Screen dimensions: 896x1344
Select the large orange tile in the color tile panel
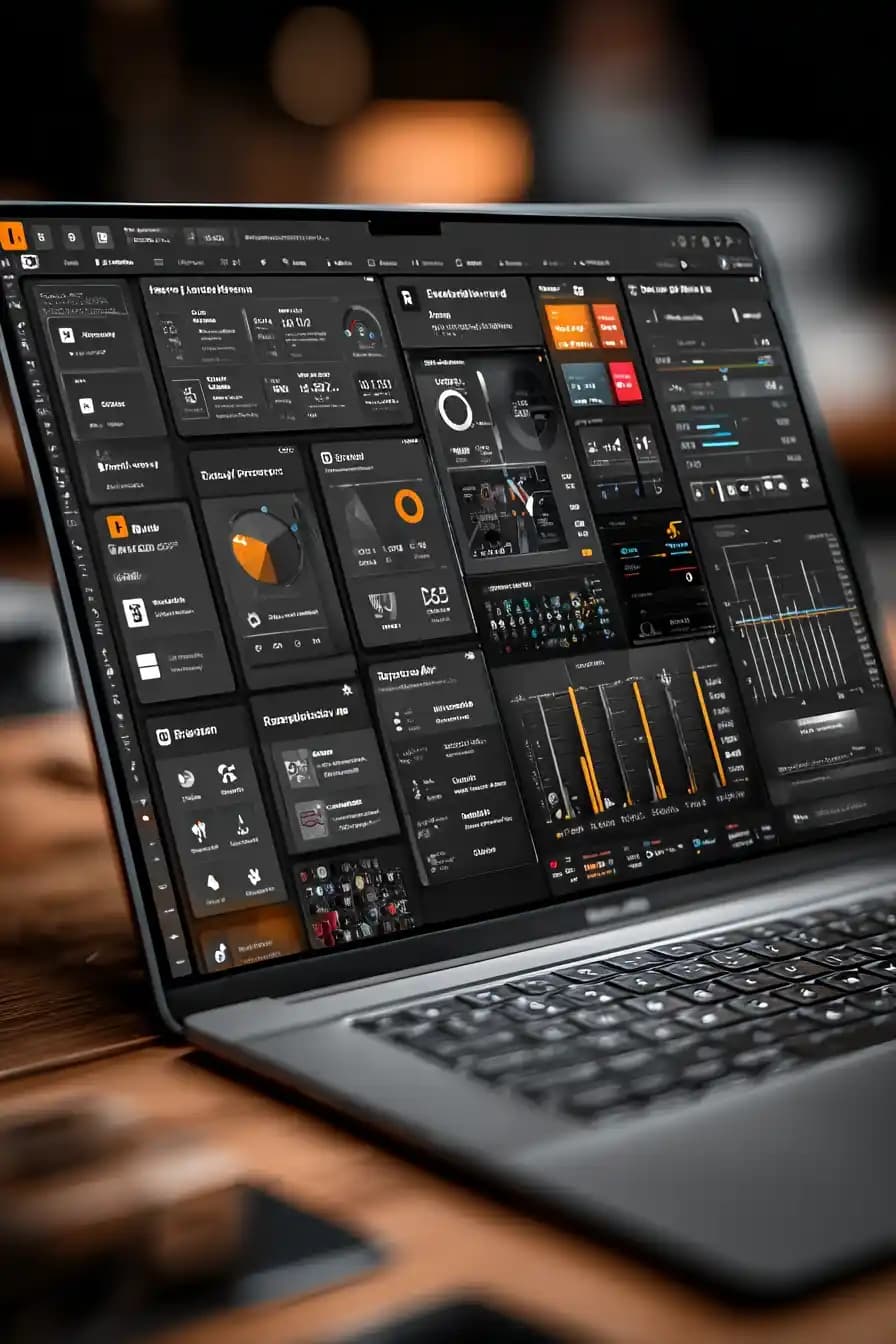(569, 326)
